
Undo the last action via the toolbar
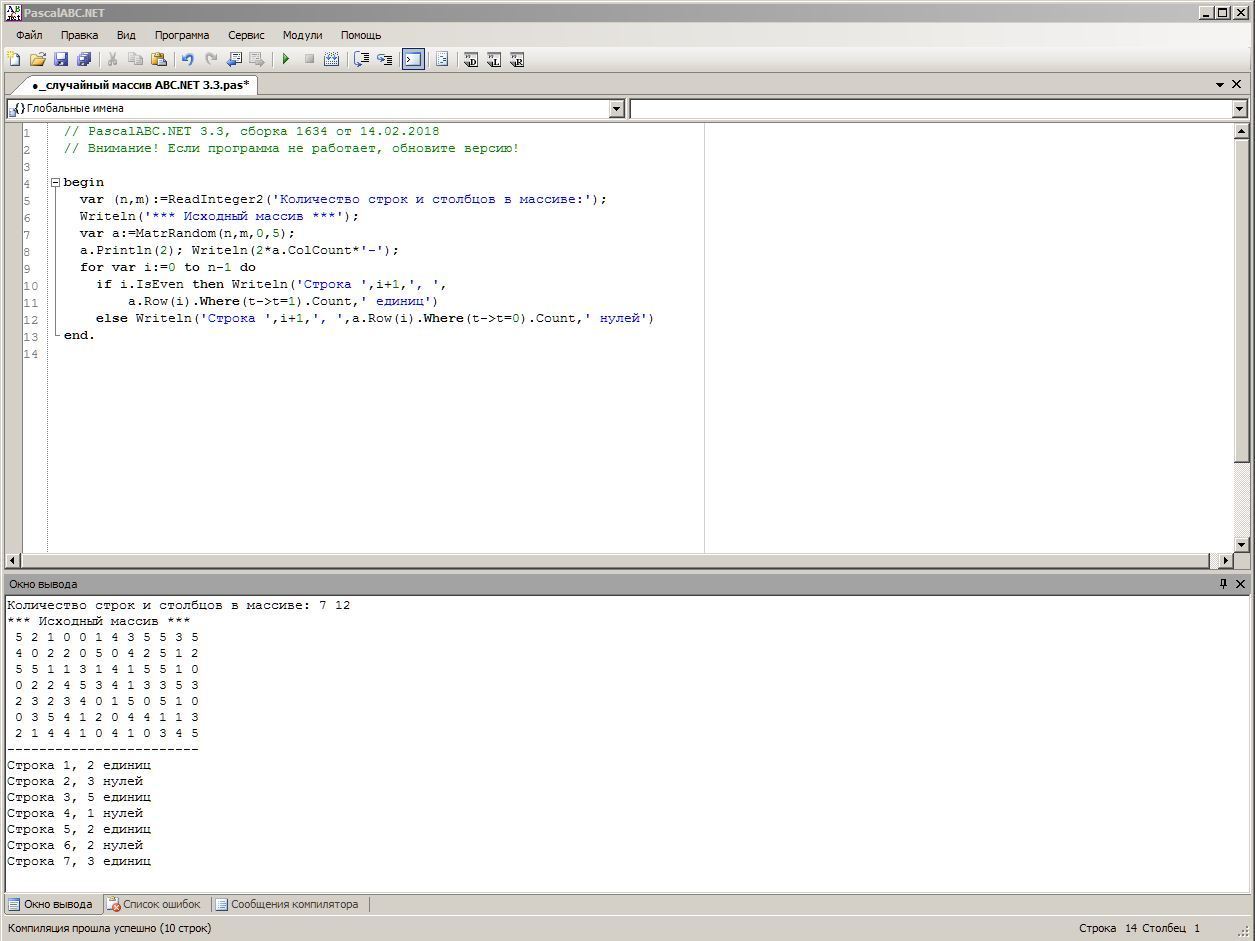(187, 60)
